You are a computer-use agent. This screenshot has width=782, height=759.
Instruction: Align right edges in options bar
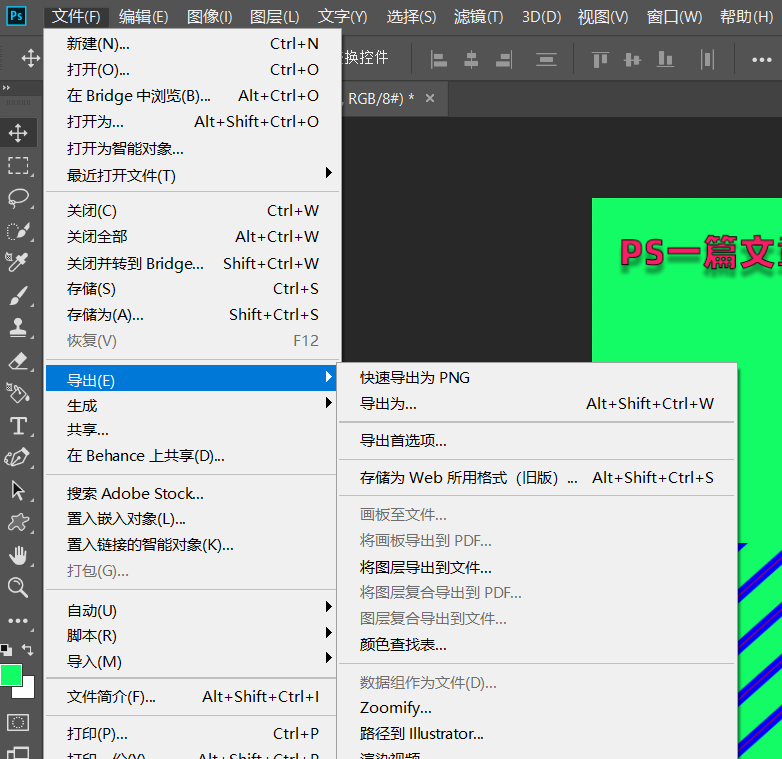(504, 60)
